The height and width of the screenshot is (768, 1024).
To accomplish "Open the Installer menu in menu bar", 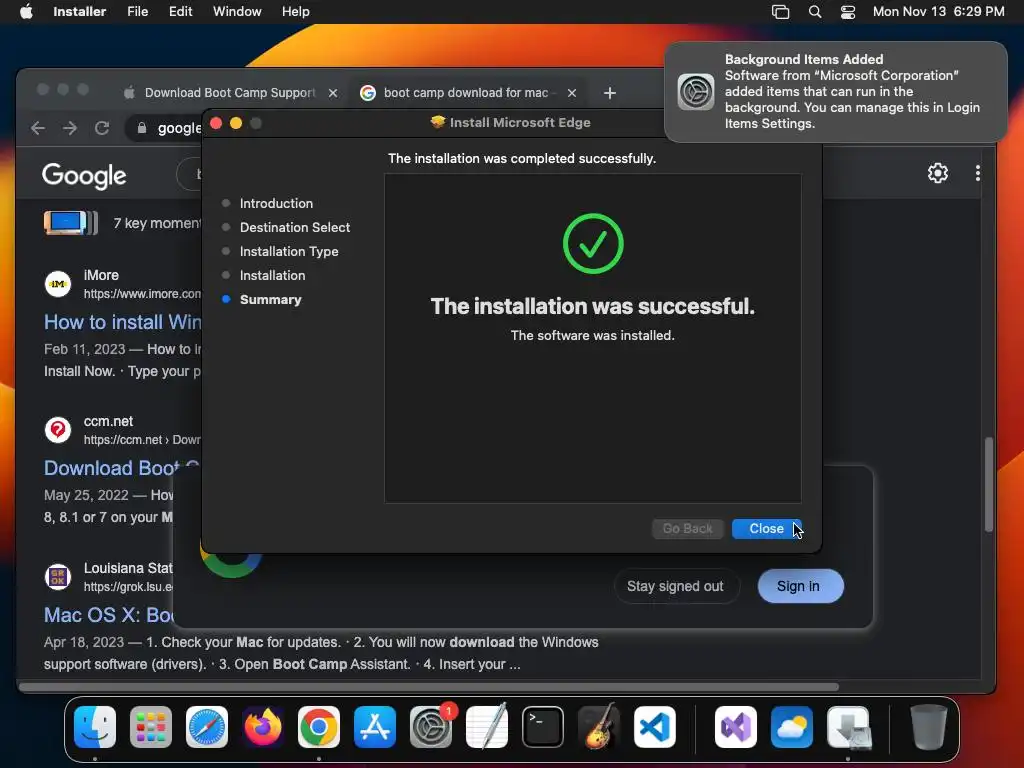I will (79, 11).
